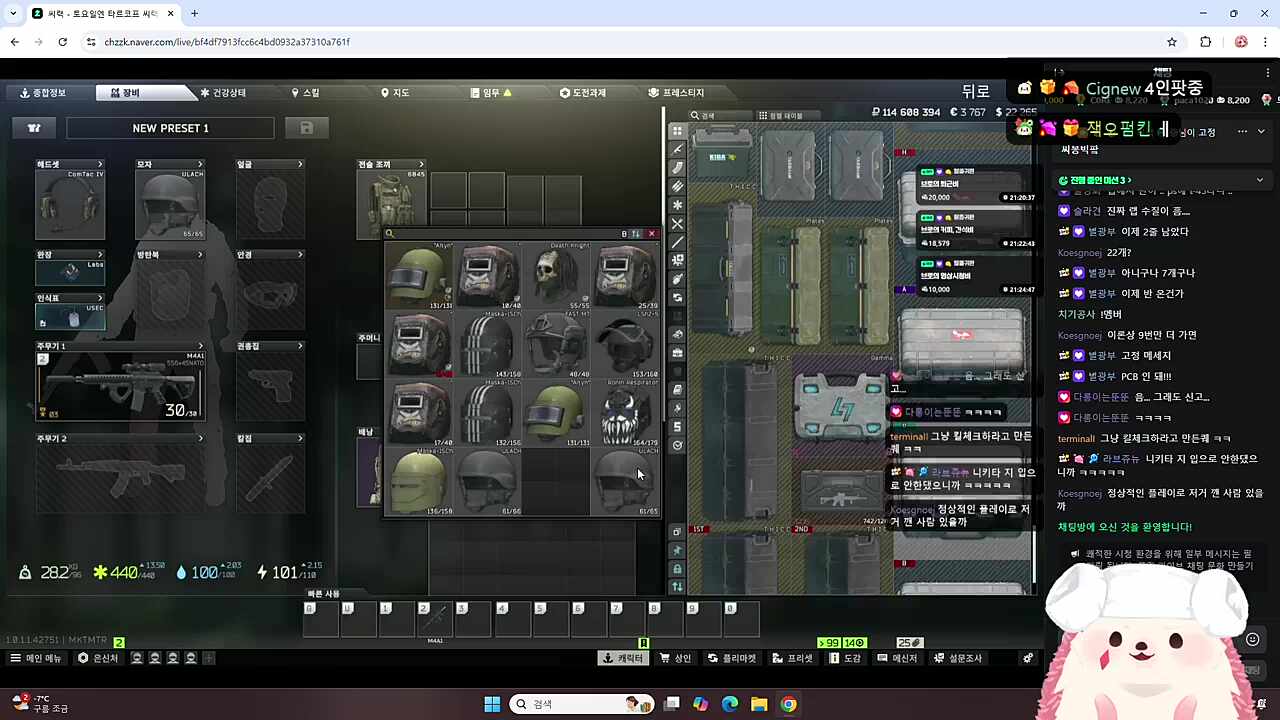Select the ComTac IV headset item
Image resolution: width=1280 pixels, height=720 pixels.
click(x=70, y=205)
